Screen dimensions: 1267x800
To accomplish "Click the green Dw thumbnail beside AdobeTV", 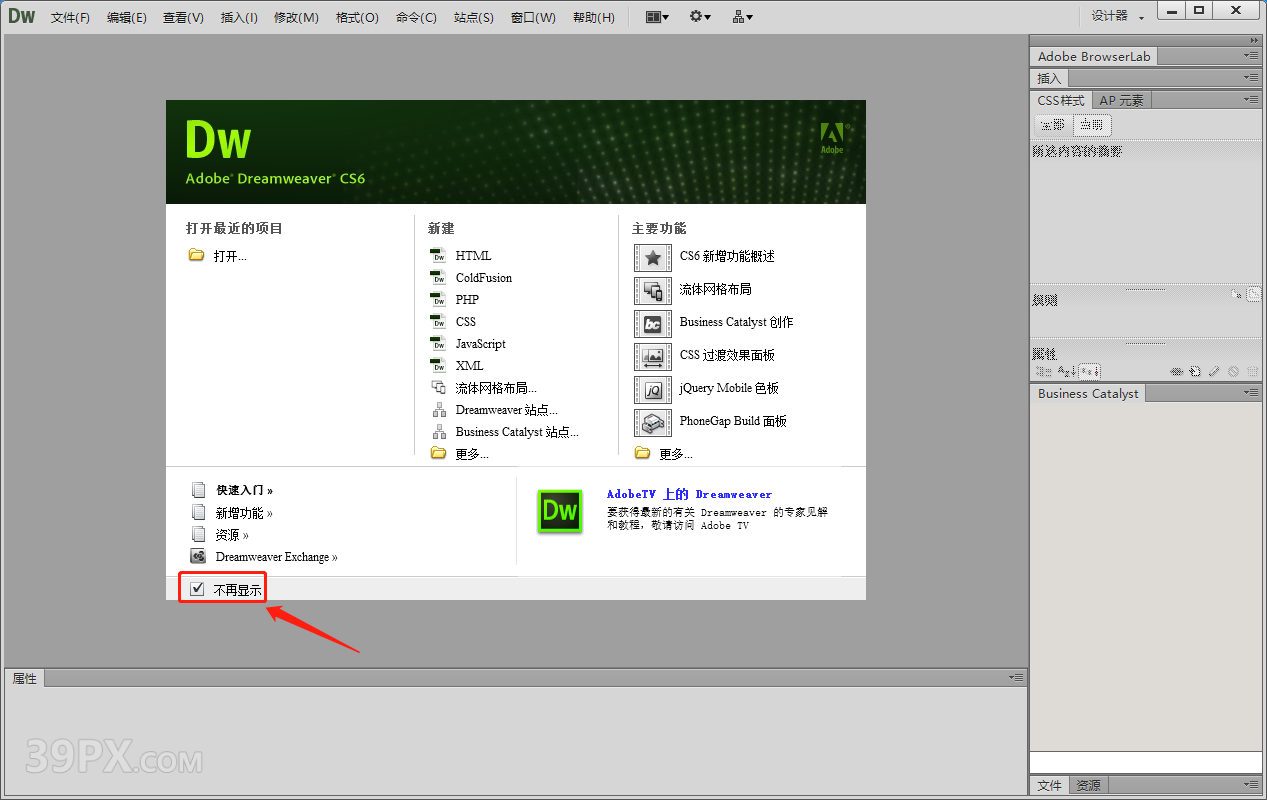I will (x=560, y=512).
